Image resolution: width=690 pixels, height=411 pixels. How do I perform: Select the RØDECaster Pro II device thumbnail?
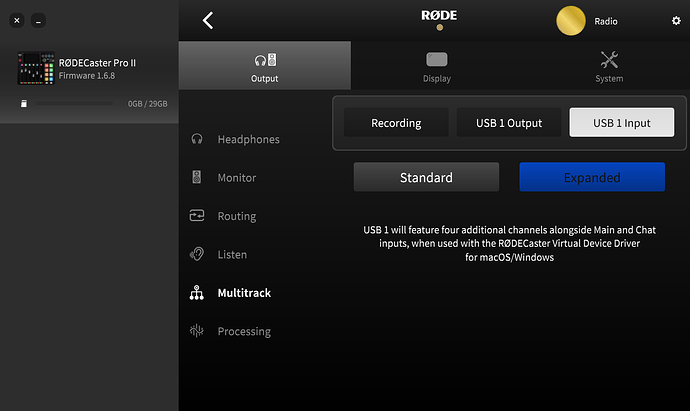point(35,69)
